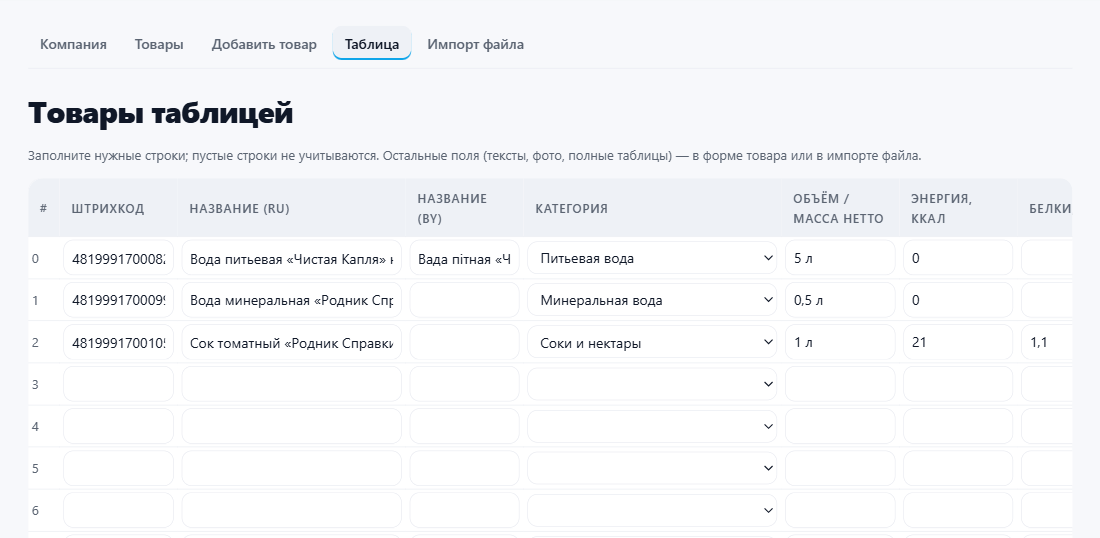Edit protein field showing 1,1
The height and width of the screenshot is (538, 1100).
(x=1047, y=342)
